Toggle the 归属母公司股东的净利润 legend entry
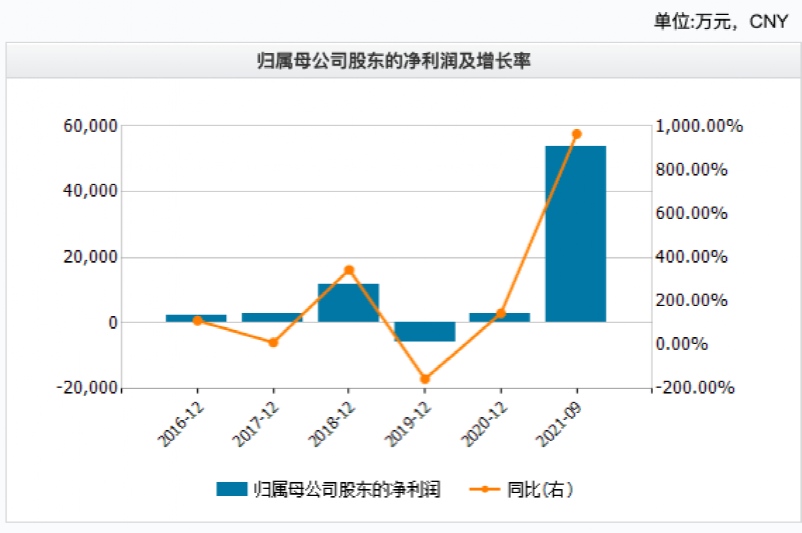Image resolution: width=802 pixels, height=533 pixels. click(x=346, y=489)
